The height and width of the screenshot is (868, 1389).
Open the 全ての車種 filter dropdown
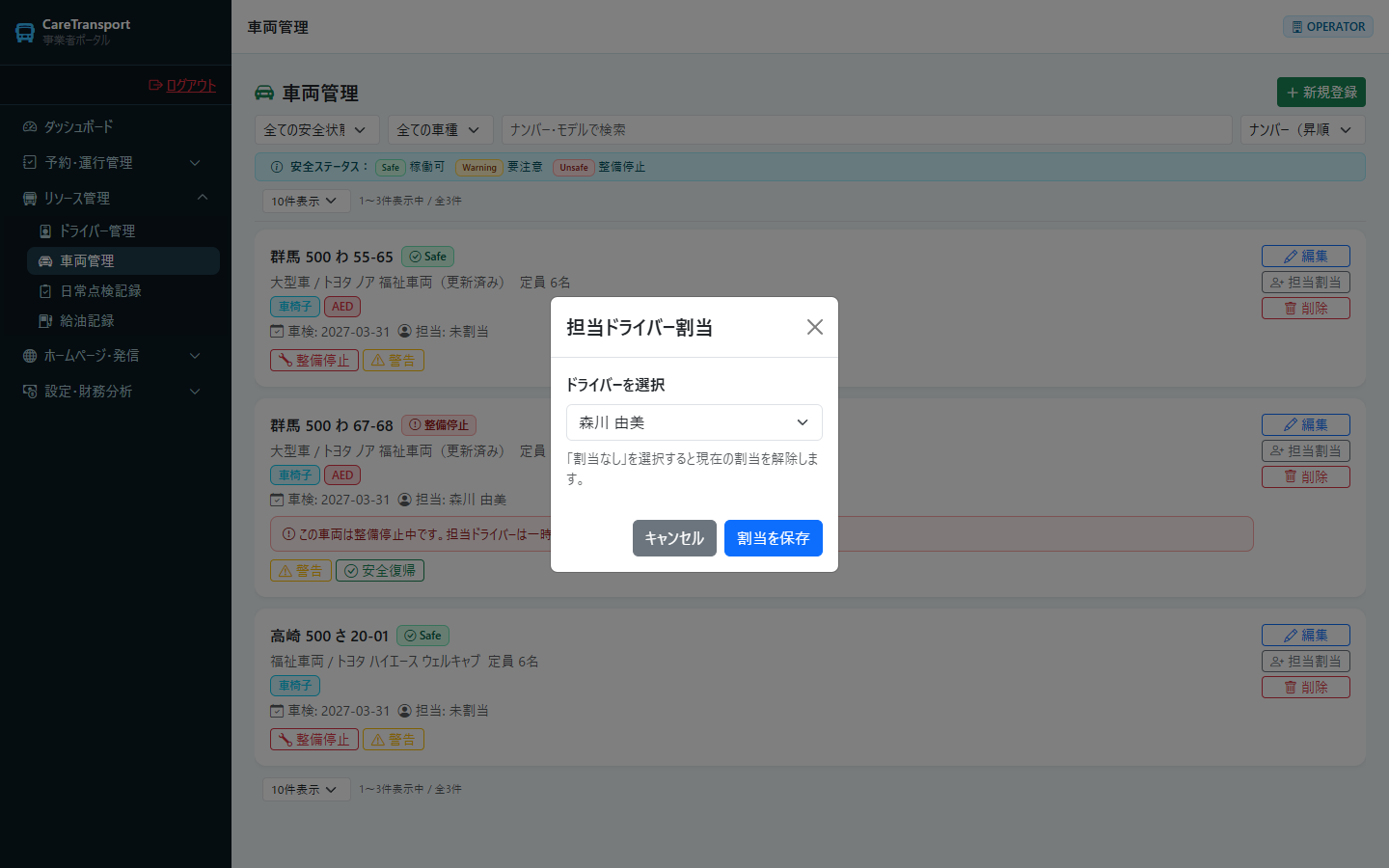[x=441, y=129]
